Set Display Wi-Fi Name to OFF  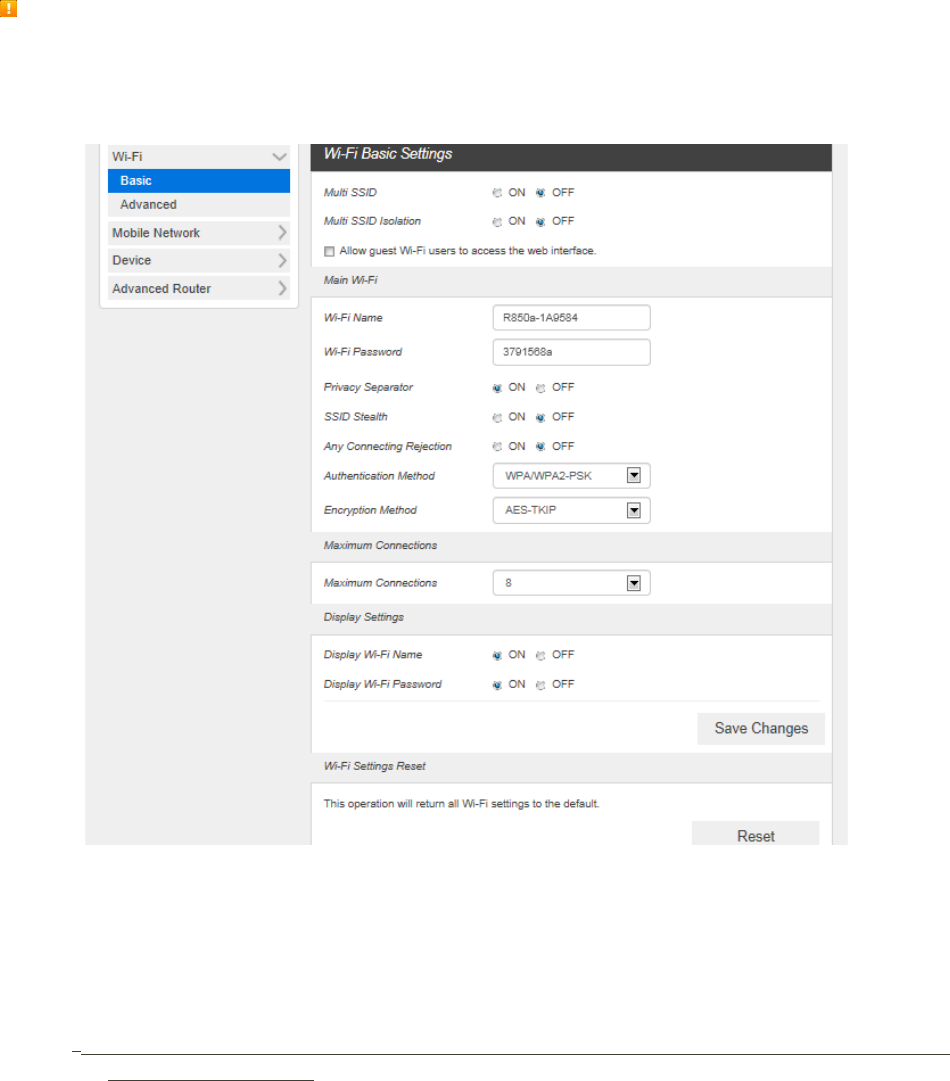(540, 656)
